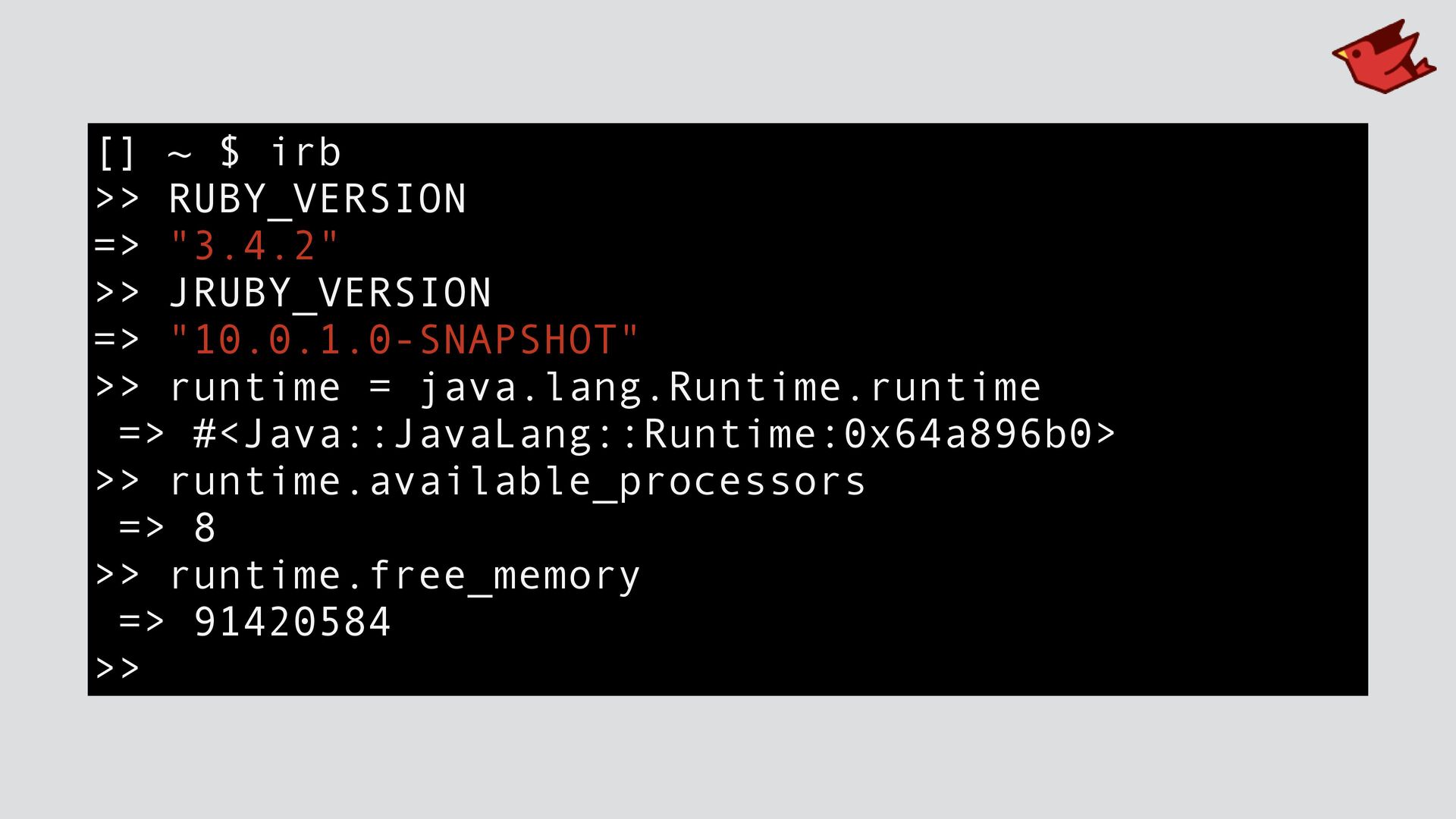Click the runtime.free_memory command
This screenshot has height=819, width=1456.
click(404, 576)
